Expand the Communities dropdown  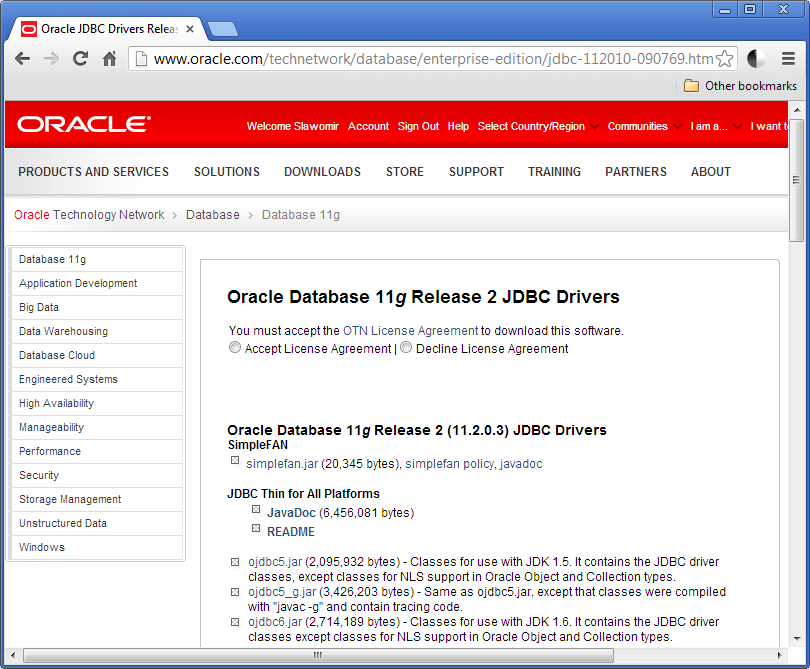[x=644, y=126]
